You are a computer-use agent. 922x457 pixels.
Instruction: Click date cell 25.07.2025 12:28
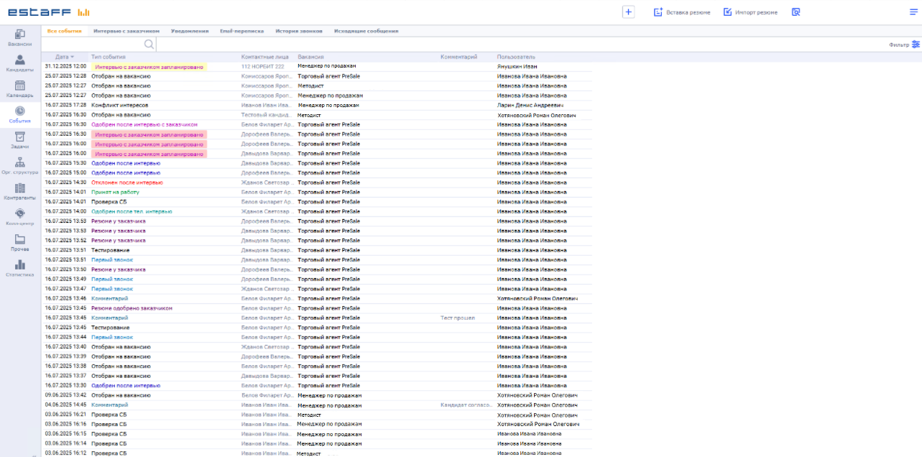66,76
